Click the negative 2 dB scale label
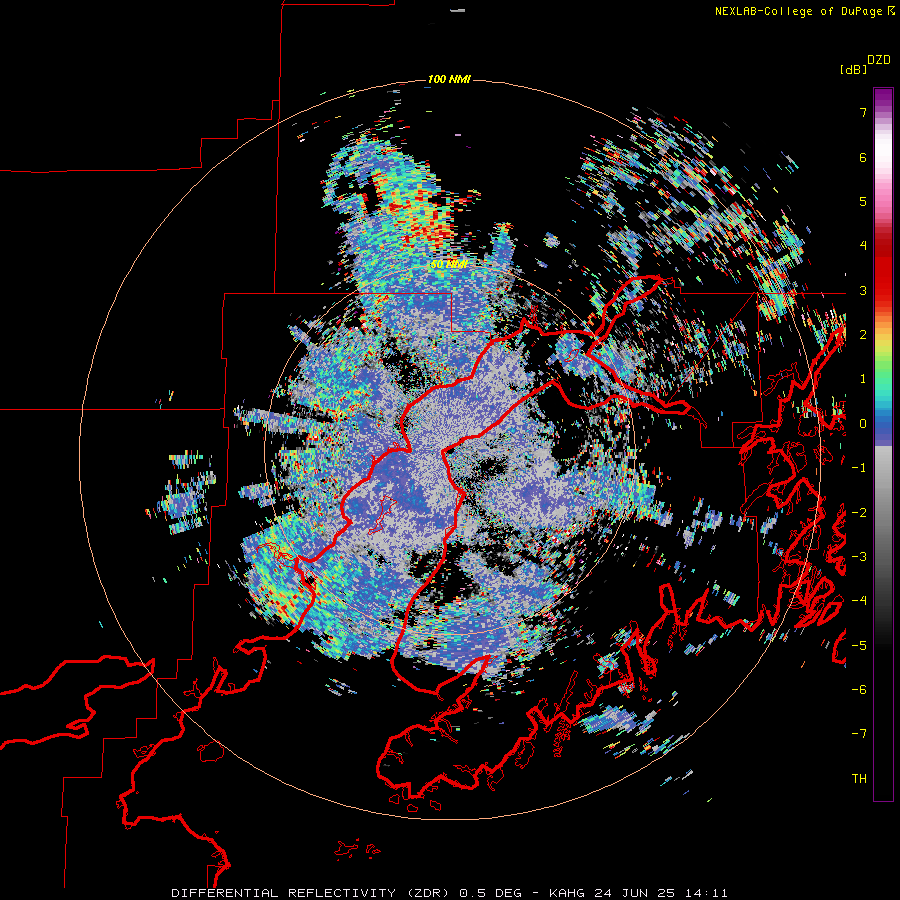The width and height of the screenshot is (900, 900). click(x=859, y=513)
